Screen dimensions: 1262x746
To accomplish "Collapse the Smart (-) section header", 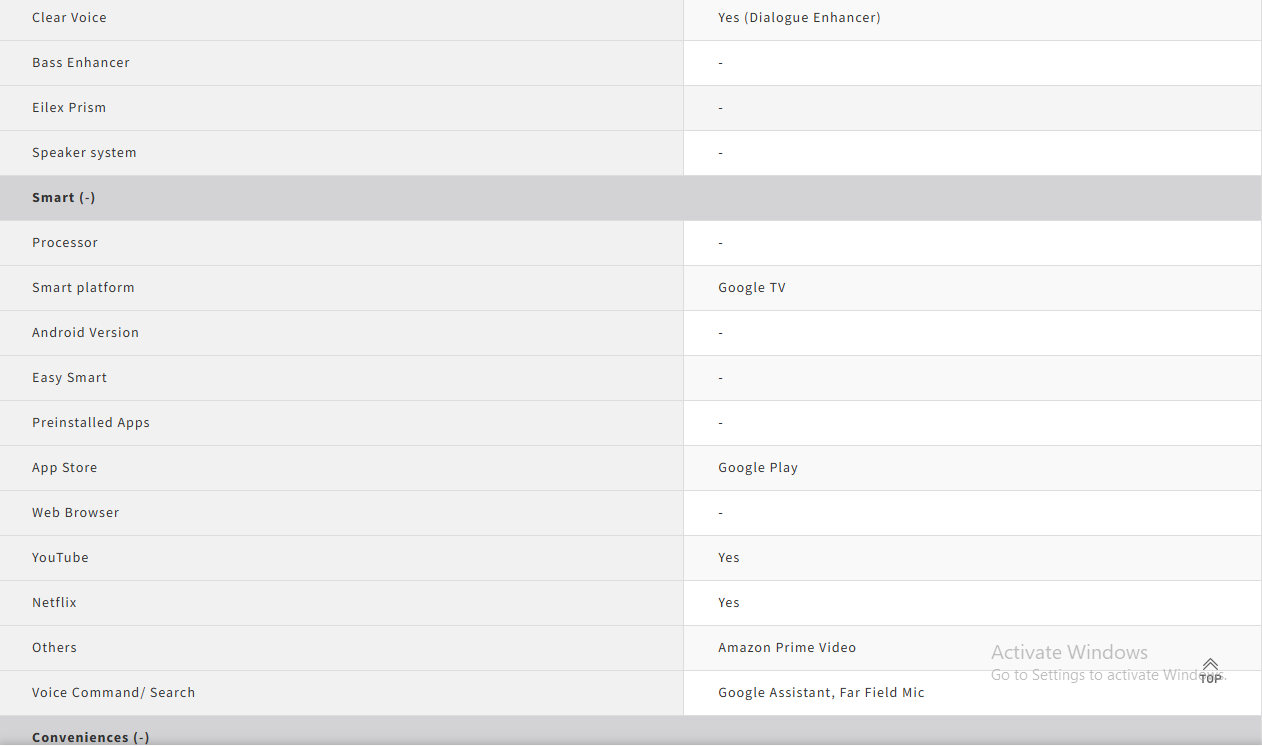I will pyautogui.click(x=63, y=198).
